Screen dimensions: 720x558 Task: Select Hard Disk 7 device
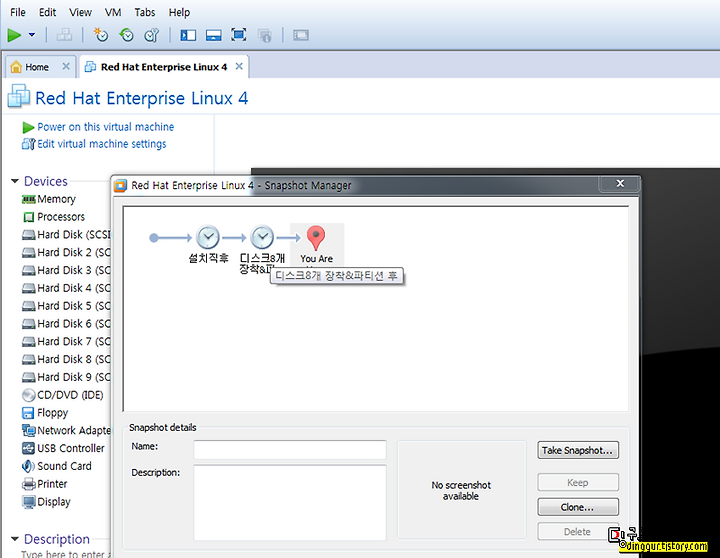point(66,342)
